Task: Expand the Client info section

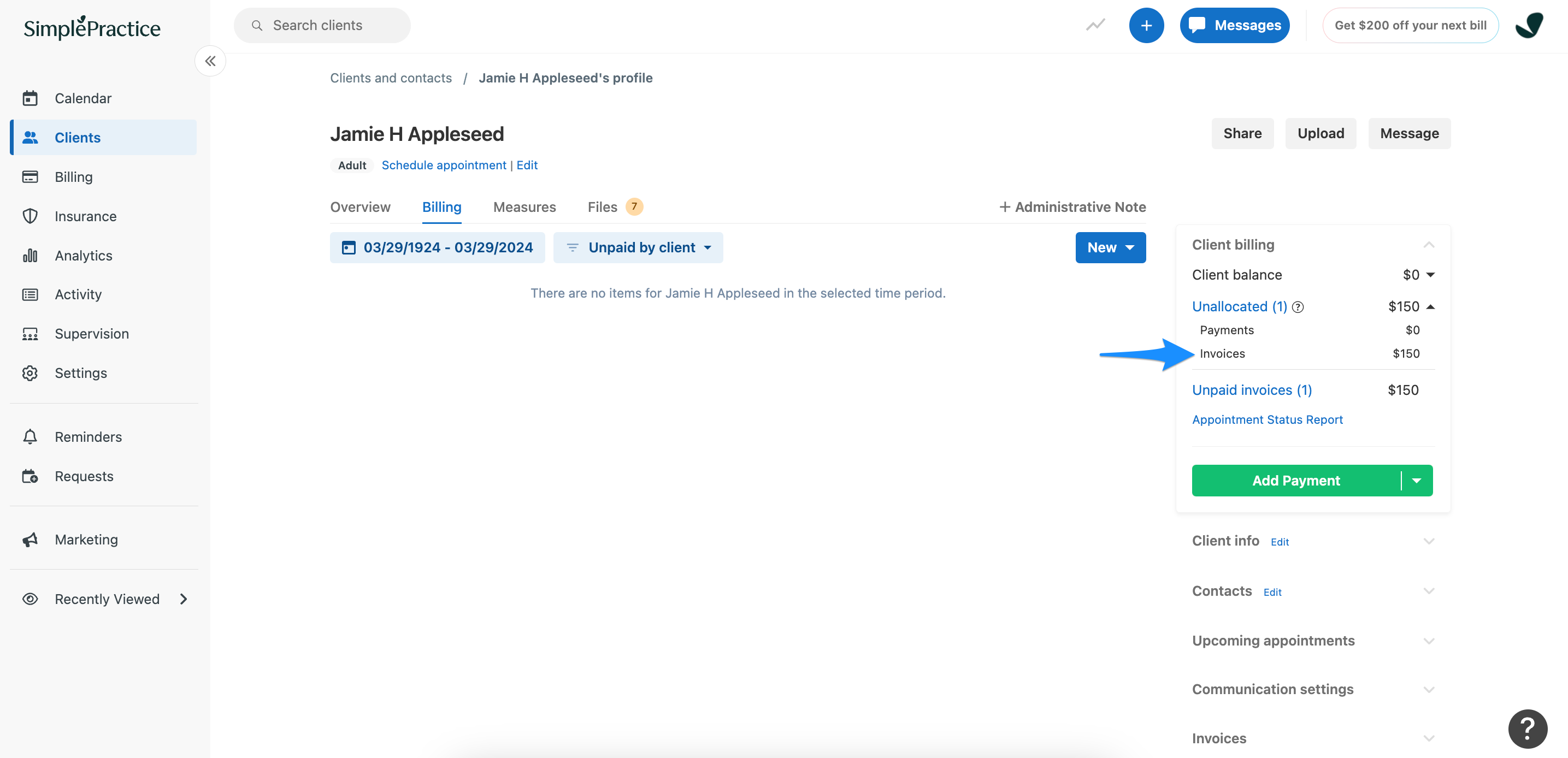Action: (x=1429, y=541)
